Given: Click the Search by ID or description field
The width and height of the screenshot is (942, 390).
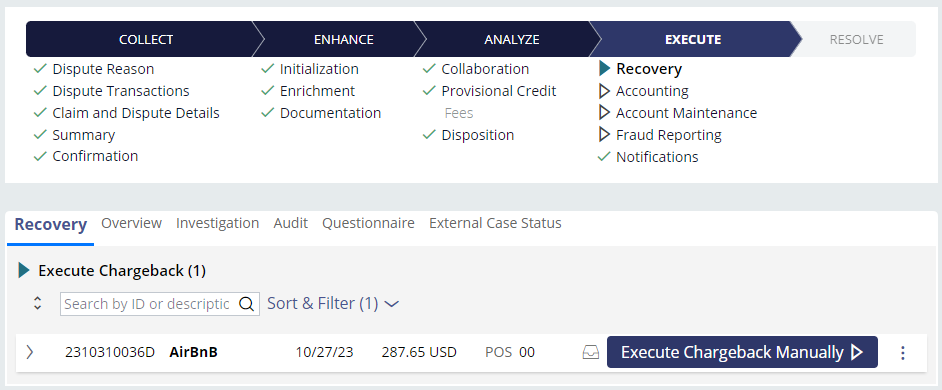Looking at the screenshot, I should point(149,304).
